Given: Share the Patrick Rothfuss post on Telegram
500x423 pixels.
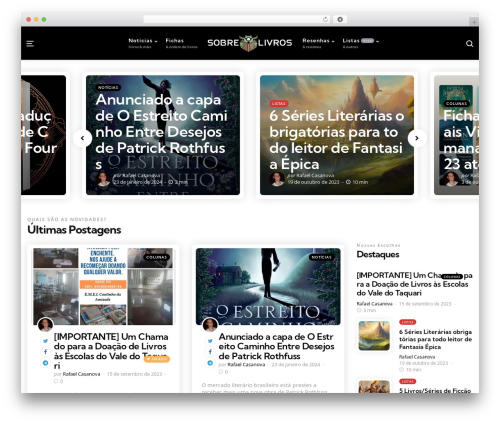Looking at the screenshot, I should (210, 363).
